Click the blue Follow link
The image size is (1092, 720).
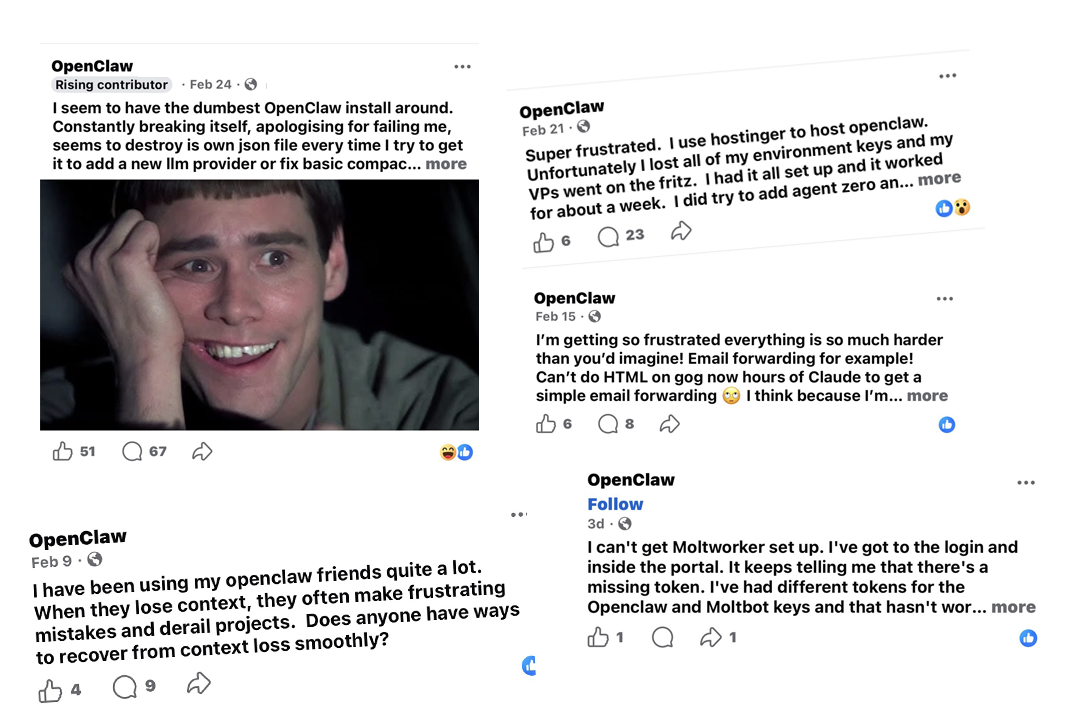[x=615, y=504]
